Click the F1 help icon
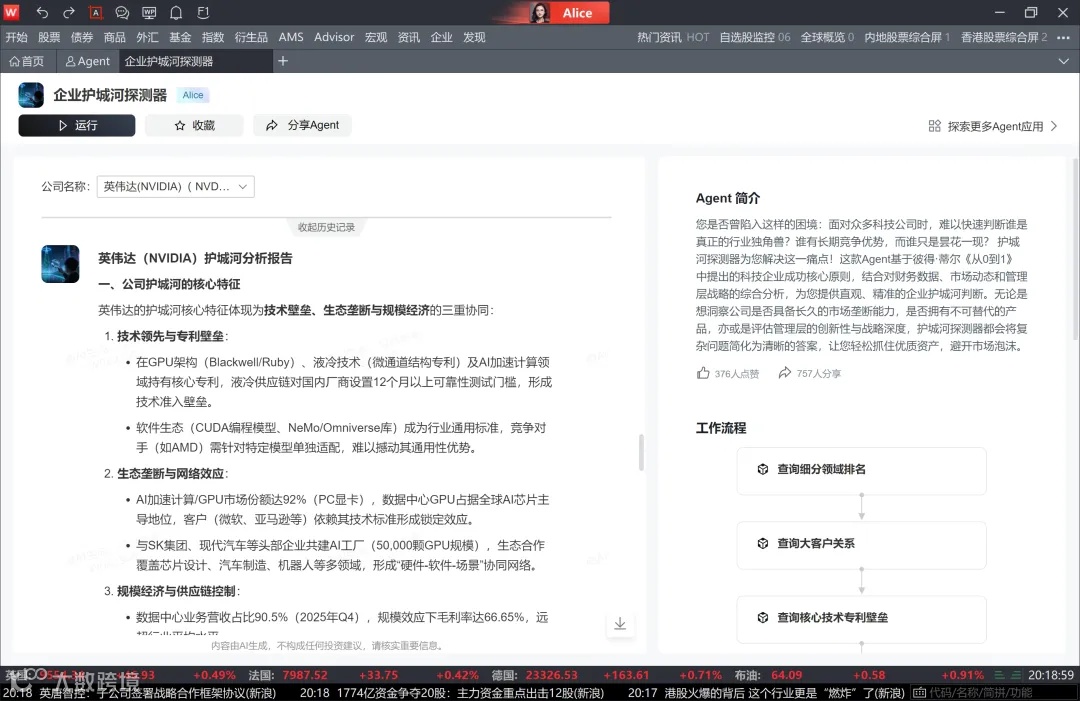Image resolution: width=1080 pixels, height=701 pixels. pos(203,12)
